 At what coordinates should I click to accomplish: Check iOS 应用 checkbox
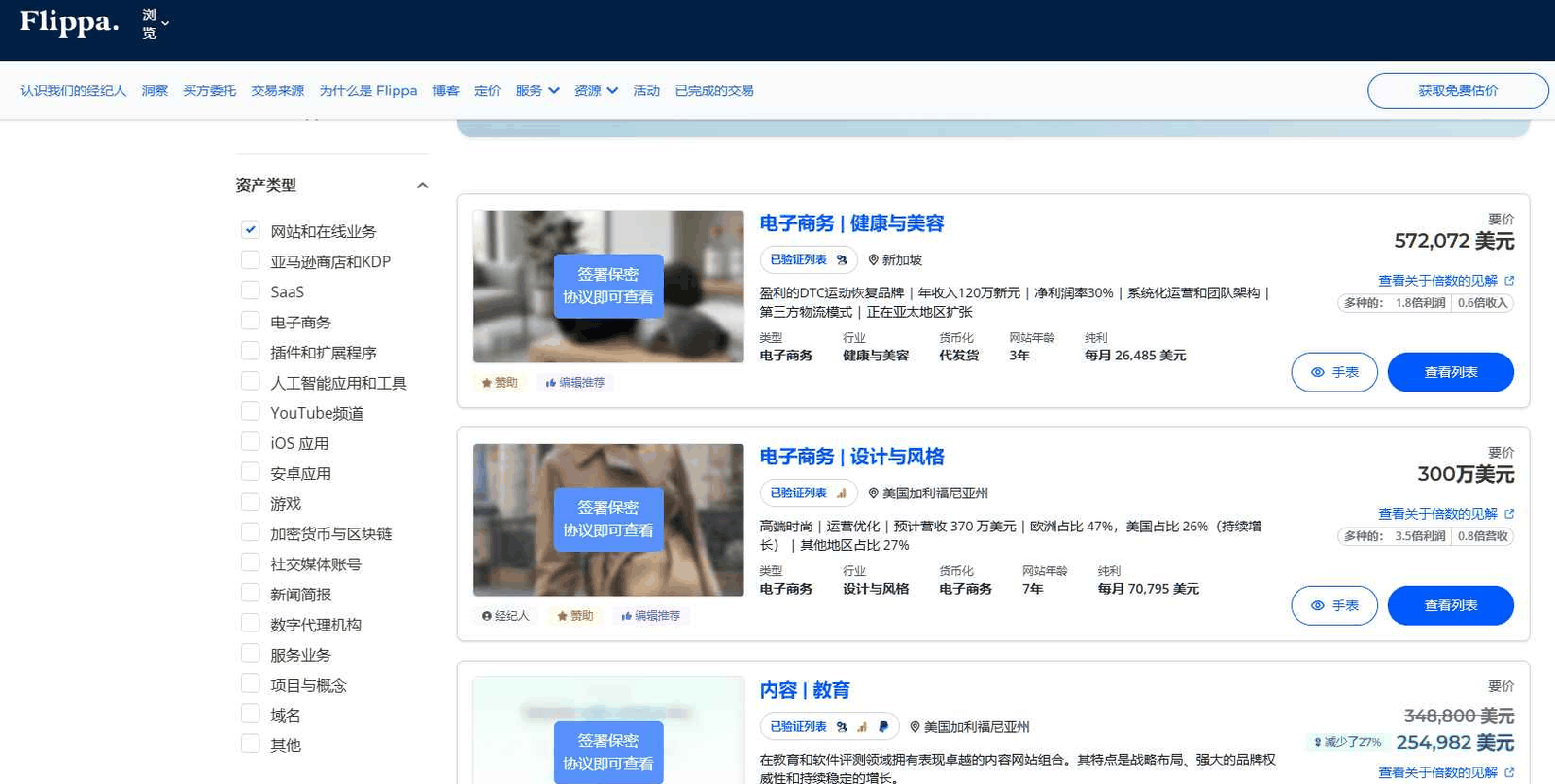coord(250,442)
